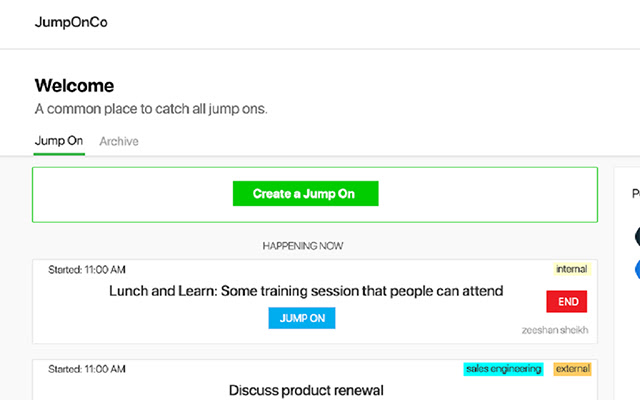This screenshot has height=400, width=640.
Task: Click the JumpOnCo logo text
Action: pyautogui.click(x=70, y=23)
